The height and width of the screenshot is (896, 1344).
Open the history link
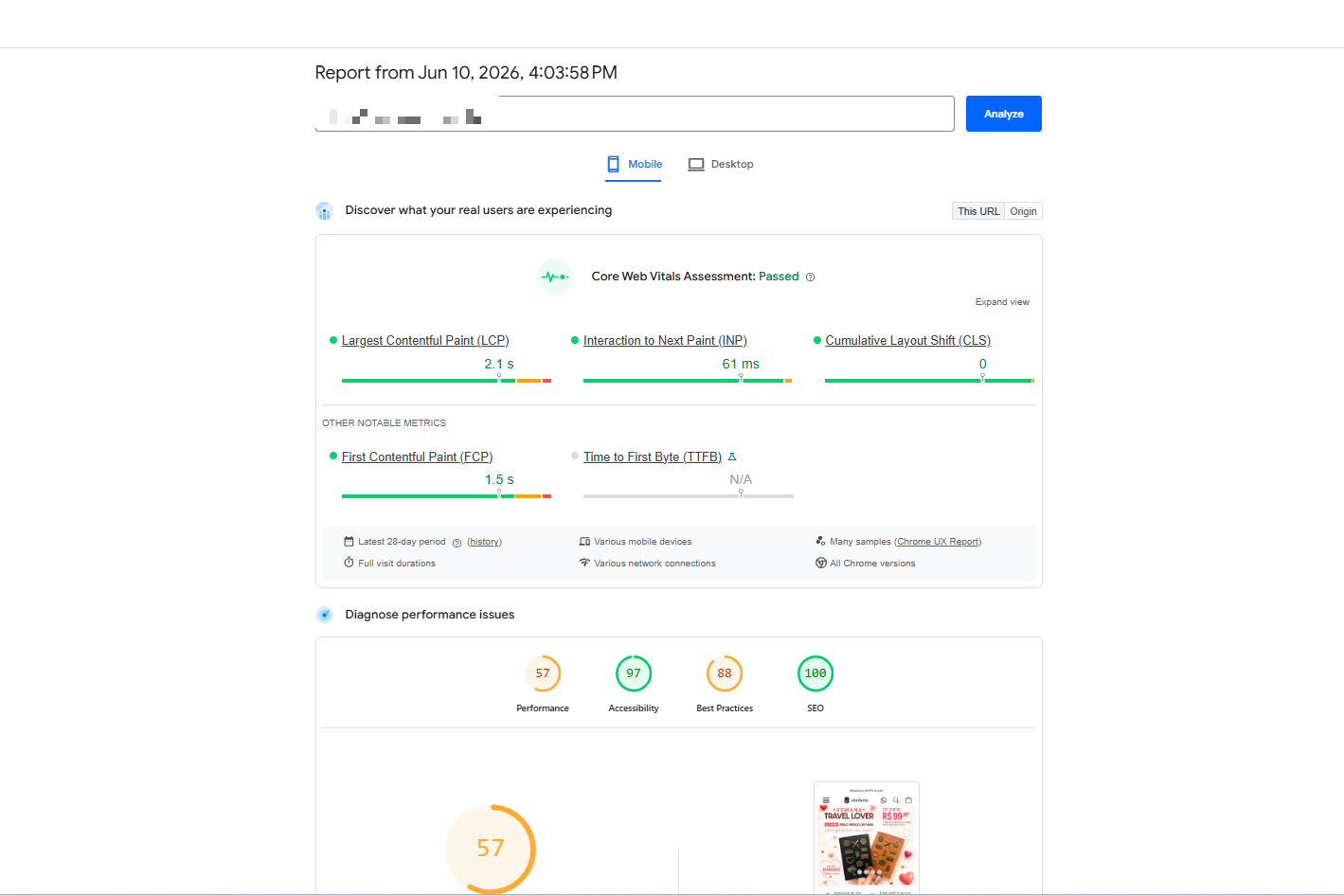(484, 542)
